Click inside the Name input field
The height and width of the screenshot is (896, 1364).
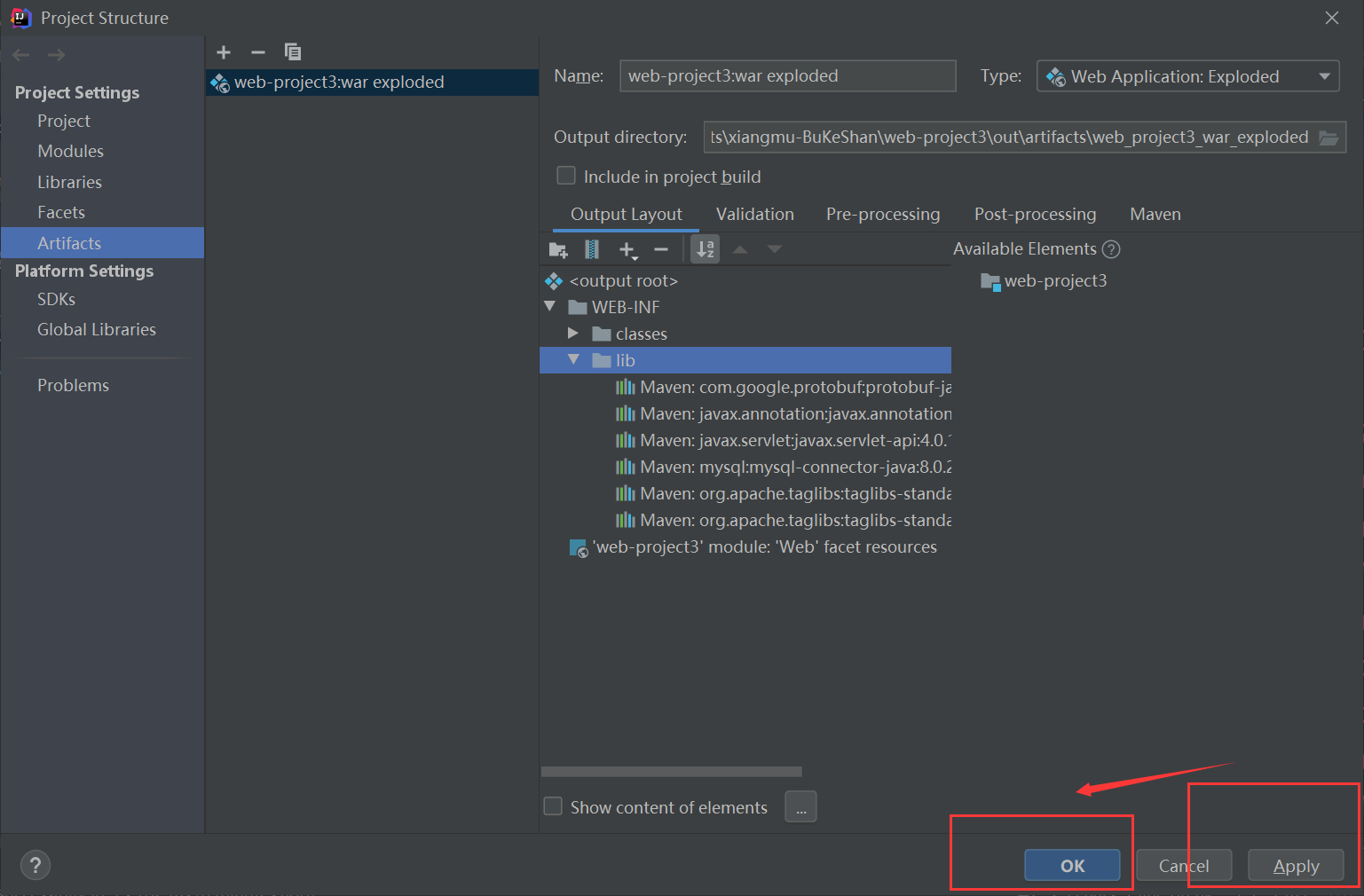pos(786,75)
